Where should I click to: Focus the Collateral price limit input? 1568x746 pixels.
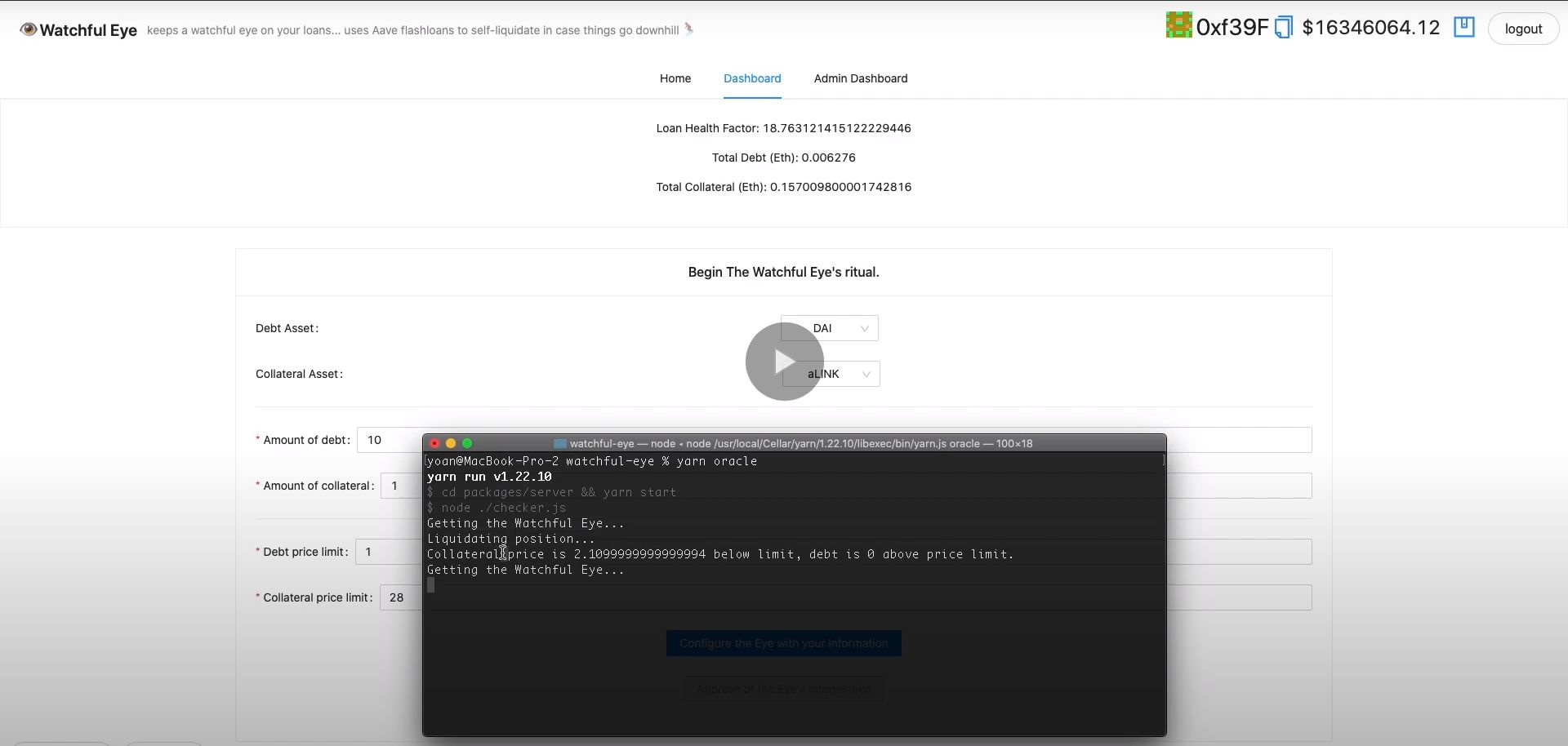[845, 597]
